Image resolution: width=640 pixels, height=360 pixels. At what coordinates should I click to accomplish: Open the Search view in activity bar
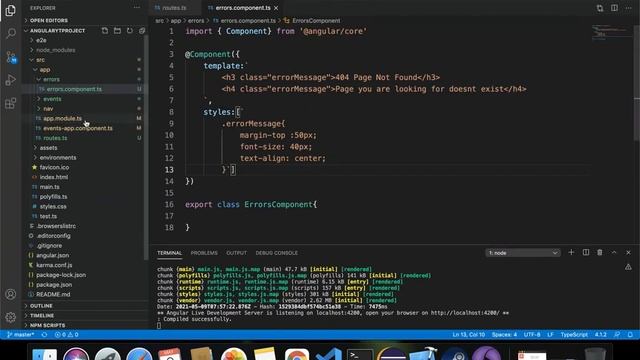point(11,33)
